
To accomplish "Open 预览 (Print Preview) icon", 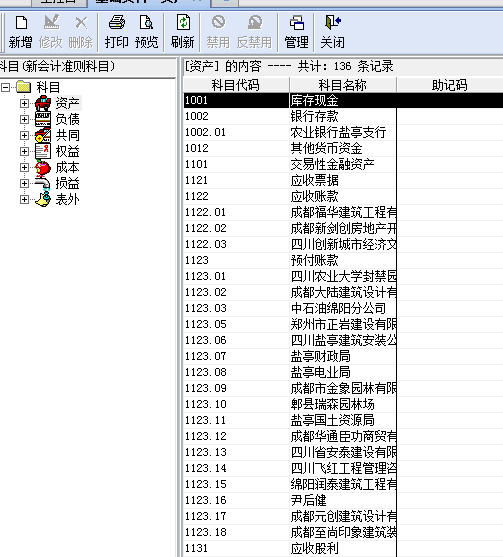I will tap(146, 22).
